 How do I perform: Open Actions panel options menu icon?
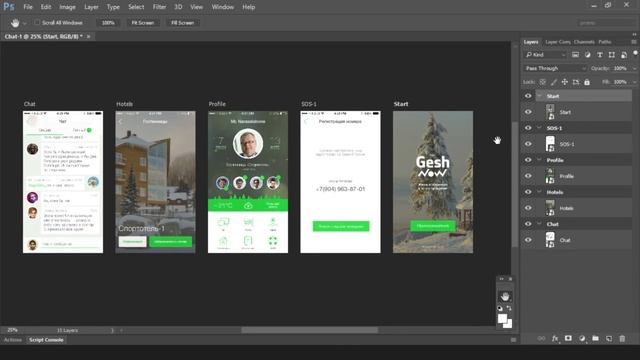pos(513,340)
